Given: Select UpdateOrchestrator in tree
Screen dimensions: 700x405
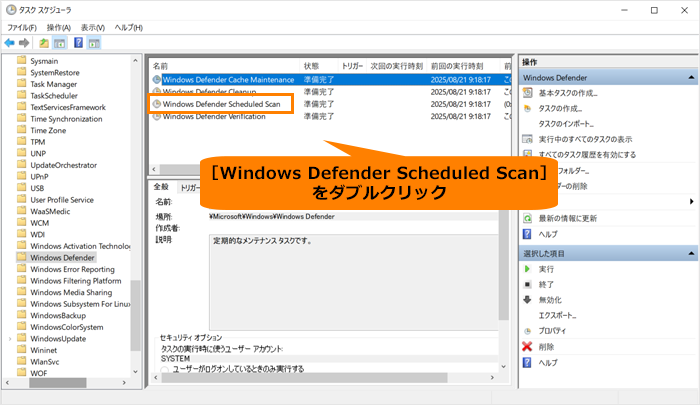Looking at the screenshot, I should [63, 165].
